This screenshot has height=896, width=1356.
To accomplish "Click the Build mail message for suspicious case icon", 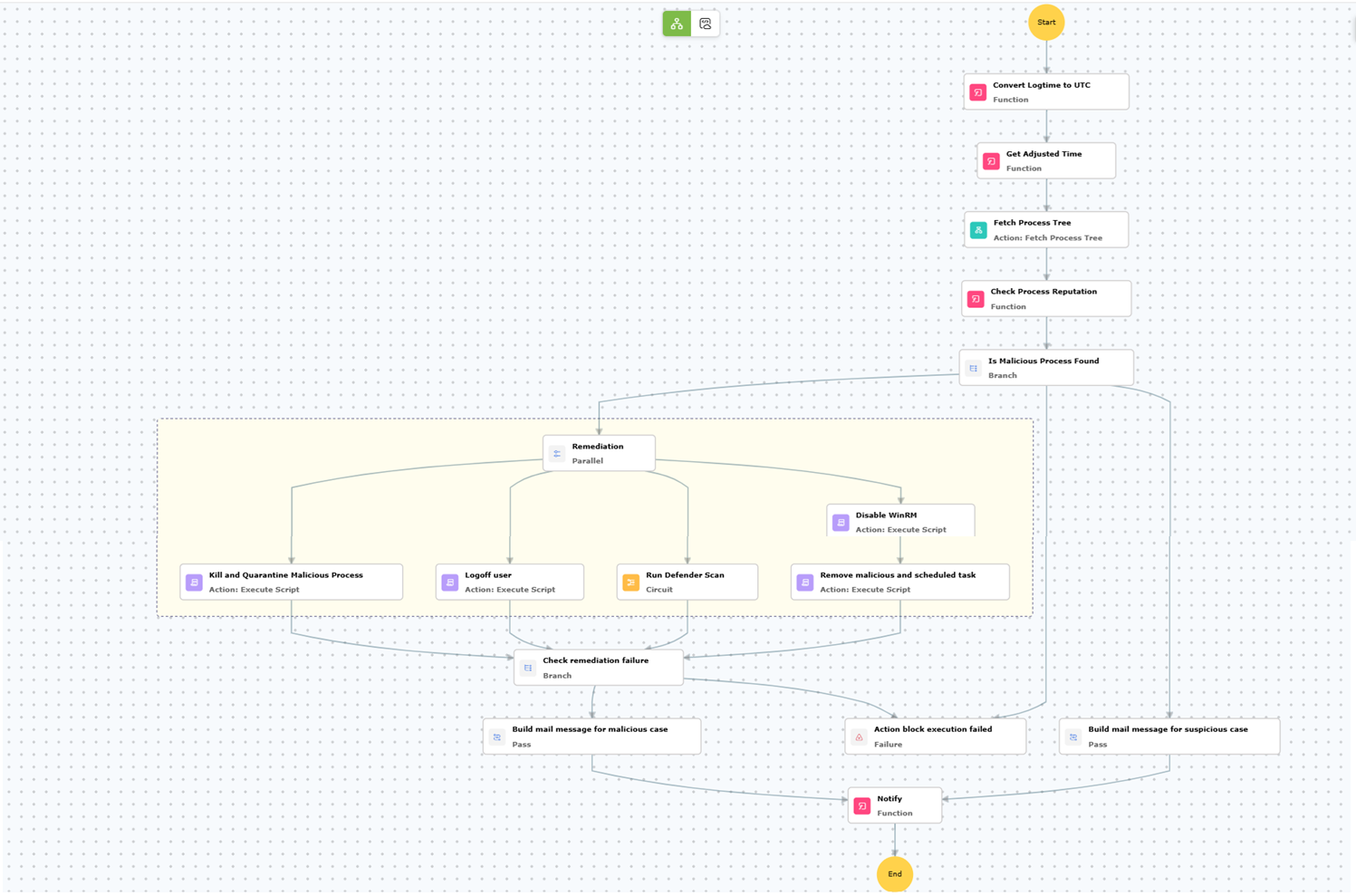I will (1073, 737).
